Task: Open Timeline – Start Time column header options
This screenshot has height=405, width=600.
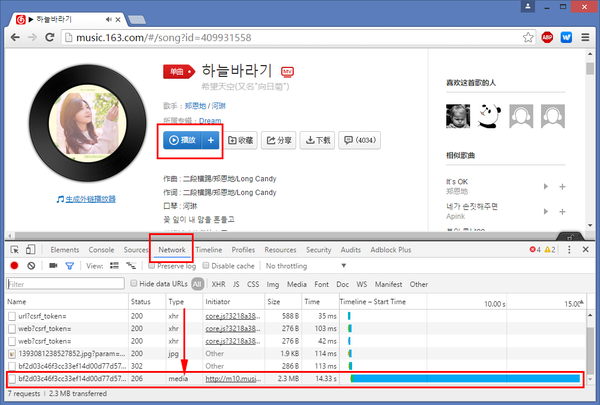Action: point(372,302)
